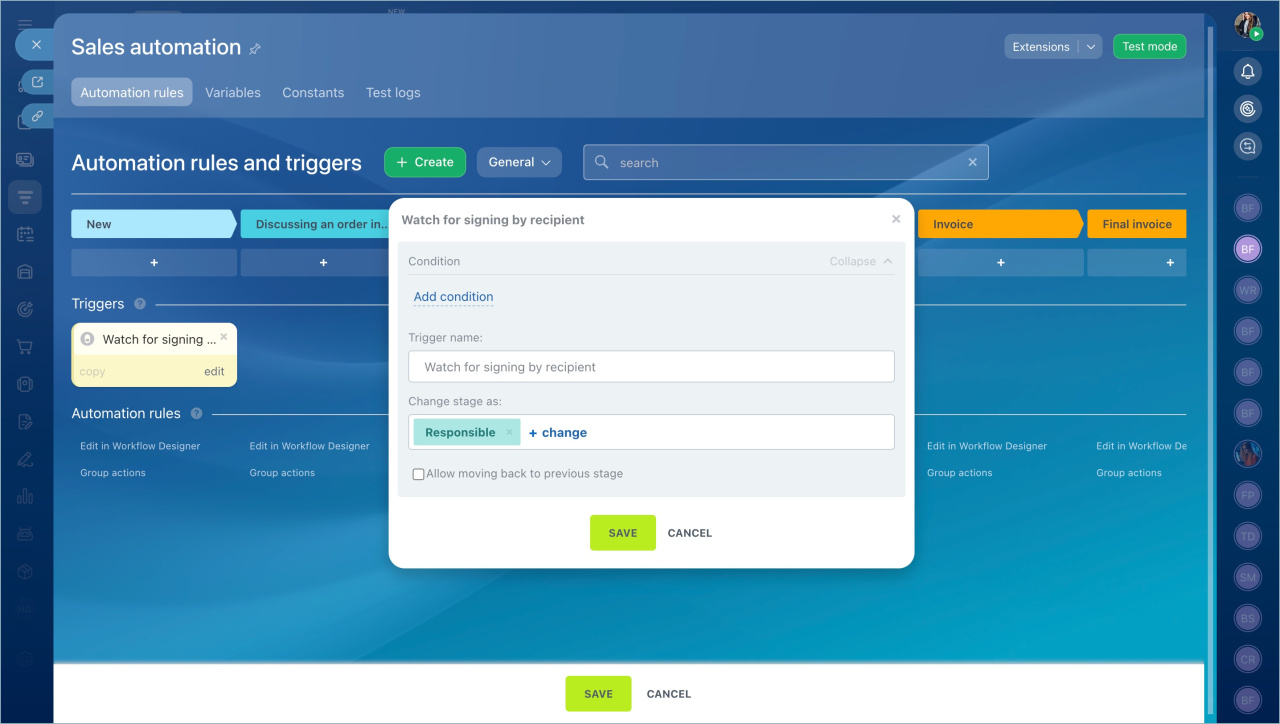
Task: Click the Add condition link
Action: pos(453,297)
